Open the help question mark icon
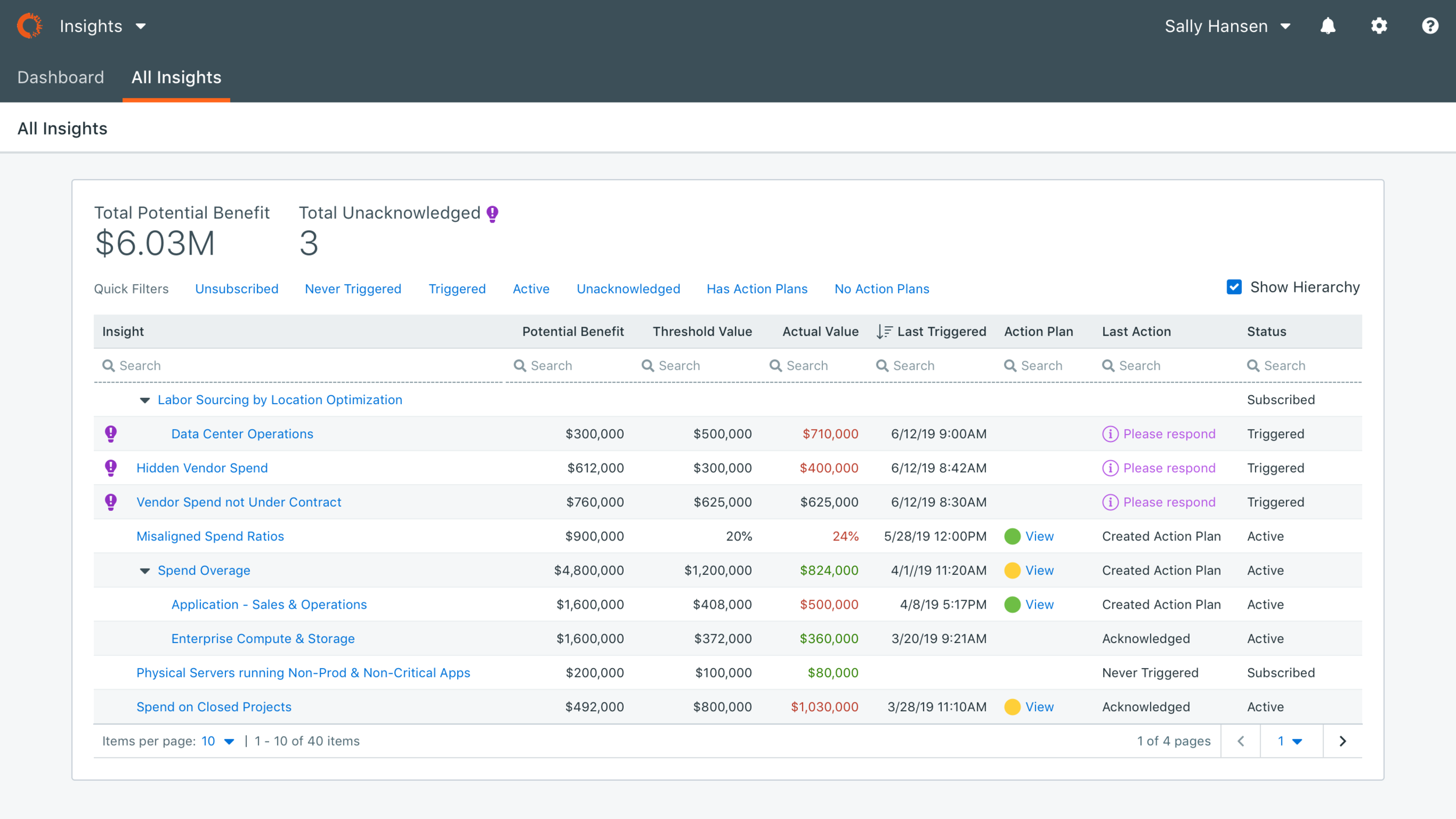 [x=1430, y=26]
